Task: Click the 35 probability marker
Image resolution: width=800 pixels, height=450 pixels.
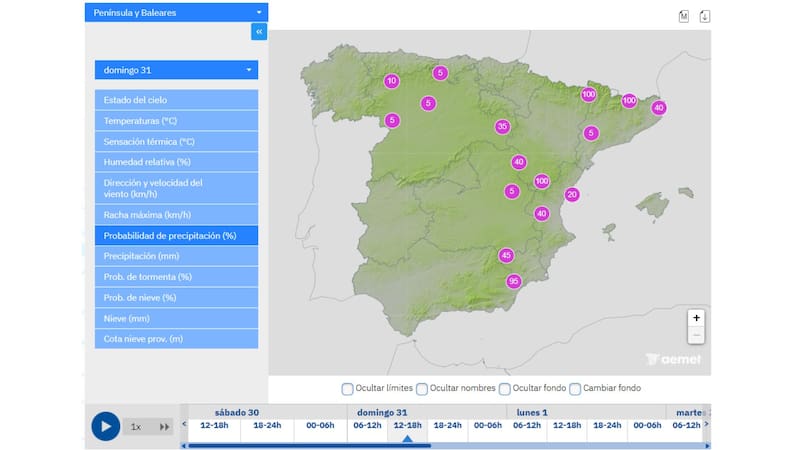Action: 503,127
